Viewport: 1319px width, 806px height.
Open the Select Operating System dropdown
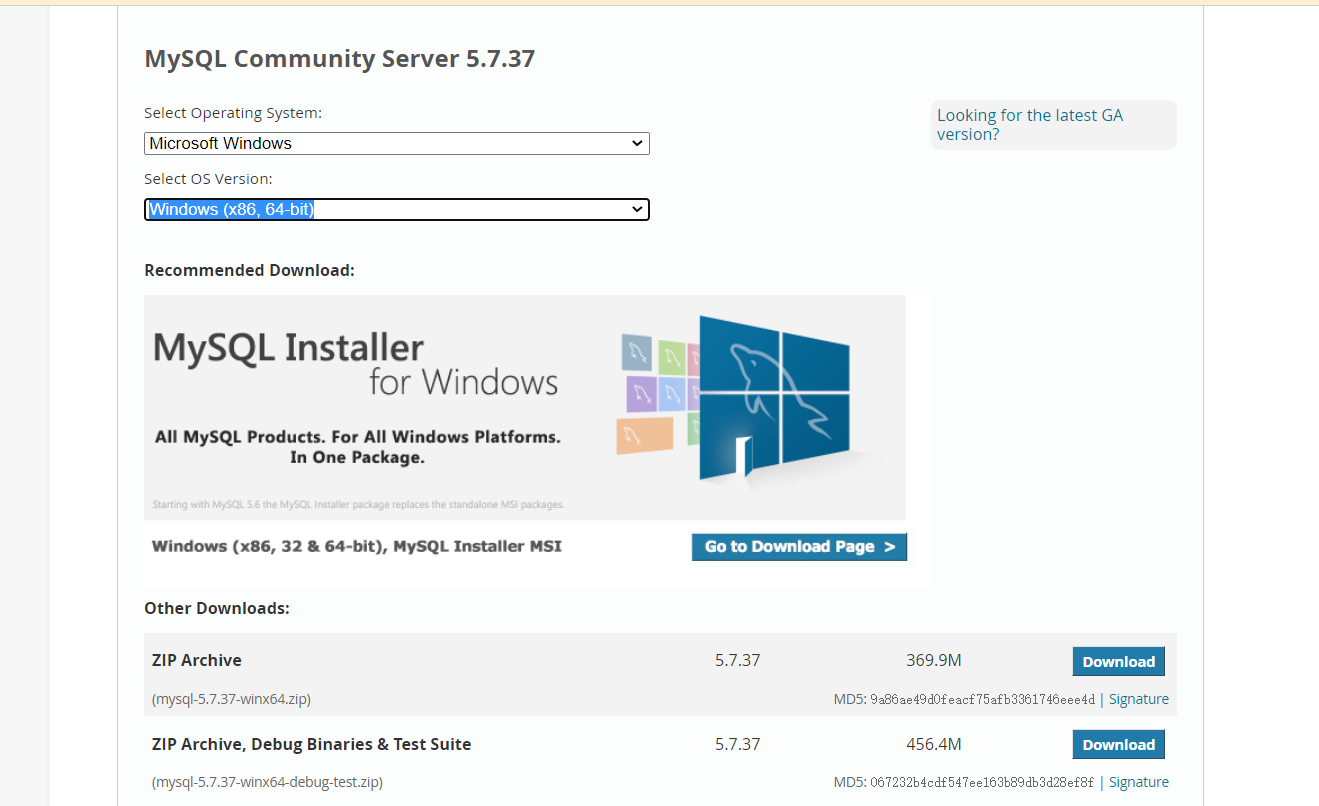397,143
